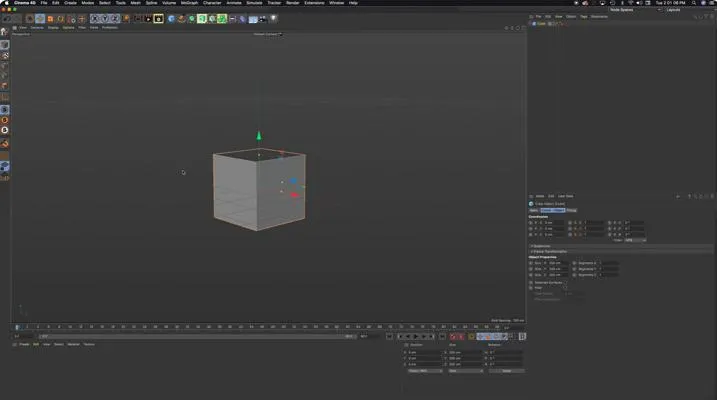Select the Live Selection tool
717x400 pixels.
pos(30,19)
